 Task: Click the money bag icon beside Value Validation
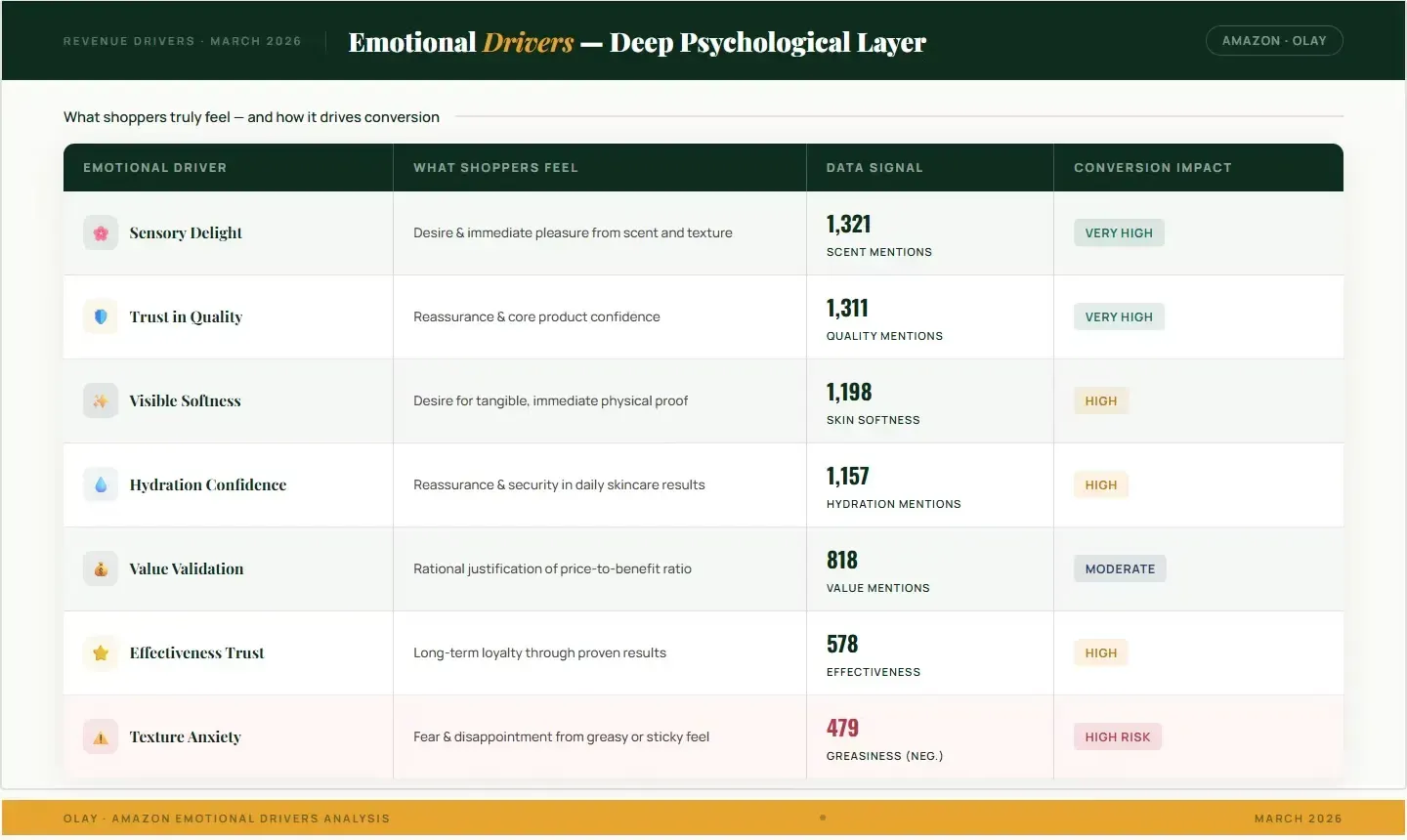[101, 569]
